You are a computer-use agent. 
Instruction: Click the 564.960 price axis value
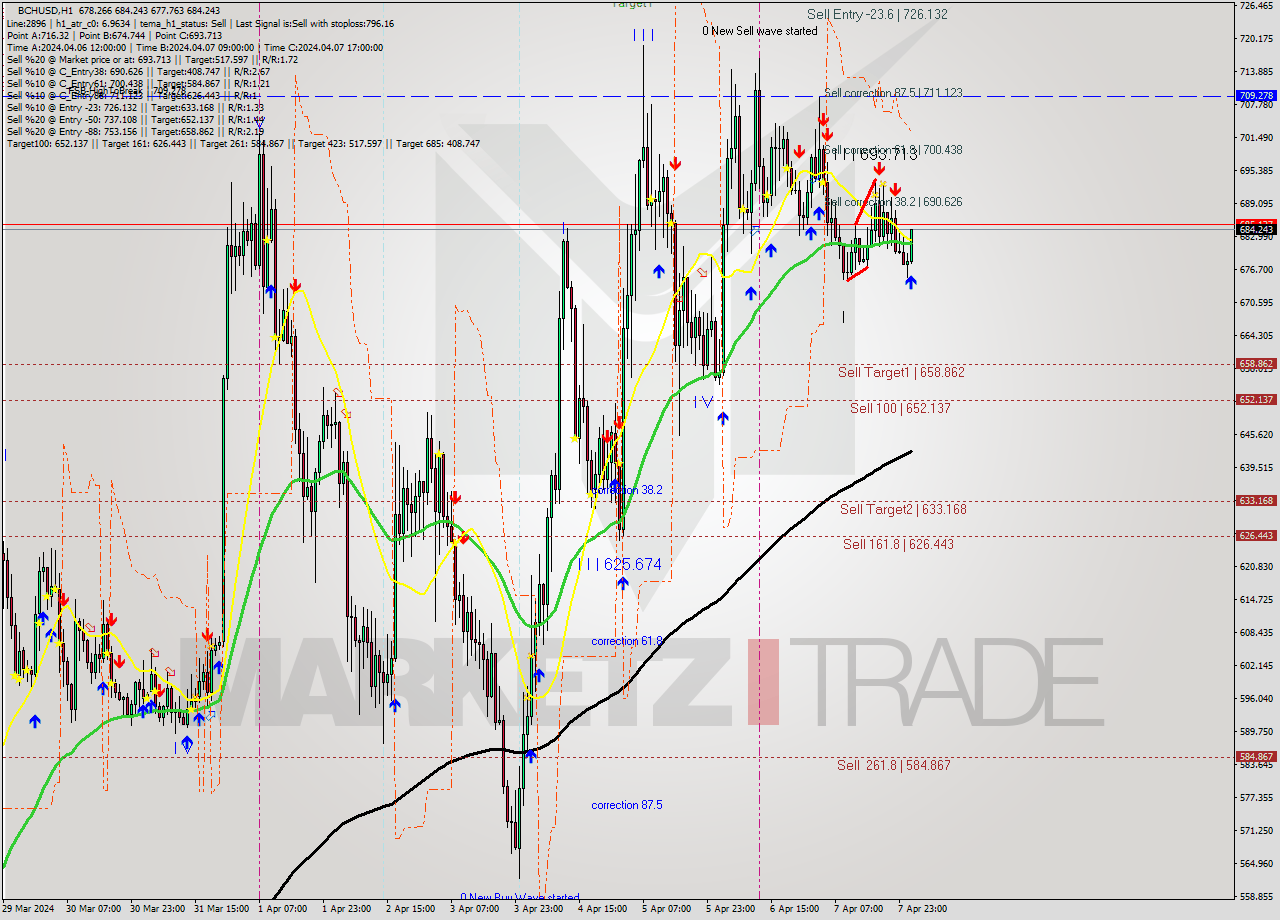pos(1256,864)
